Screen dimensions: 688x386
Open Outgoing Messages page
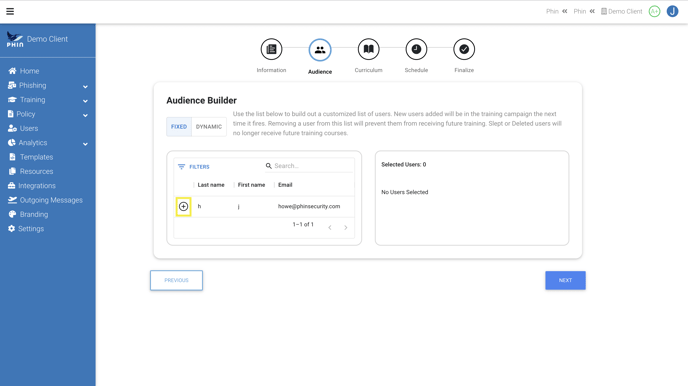tap(45, 200)
